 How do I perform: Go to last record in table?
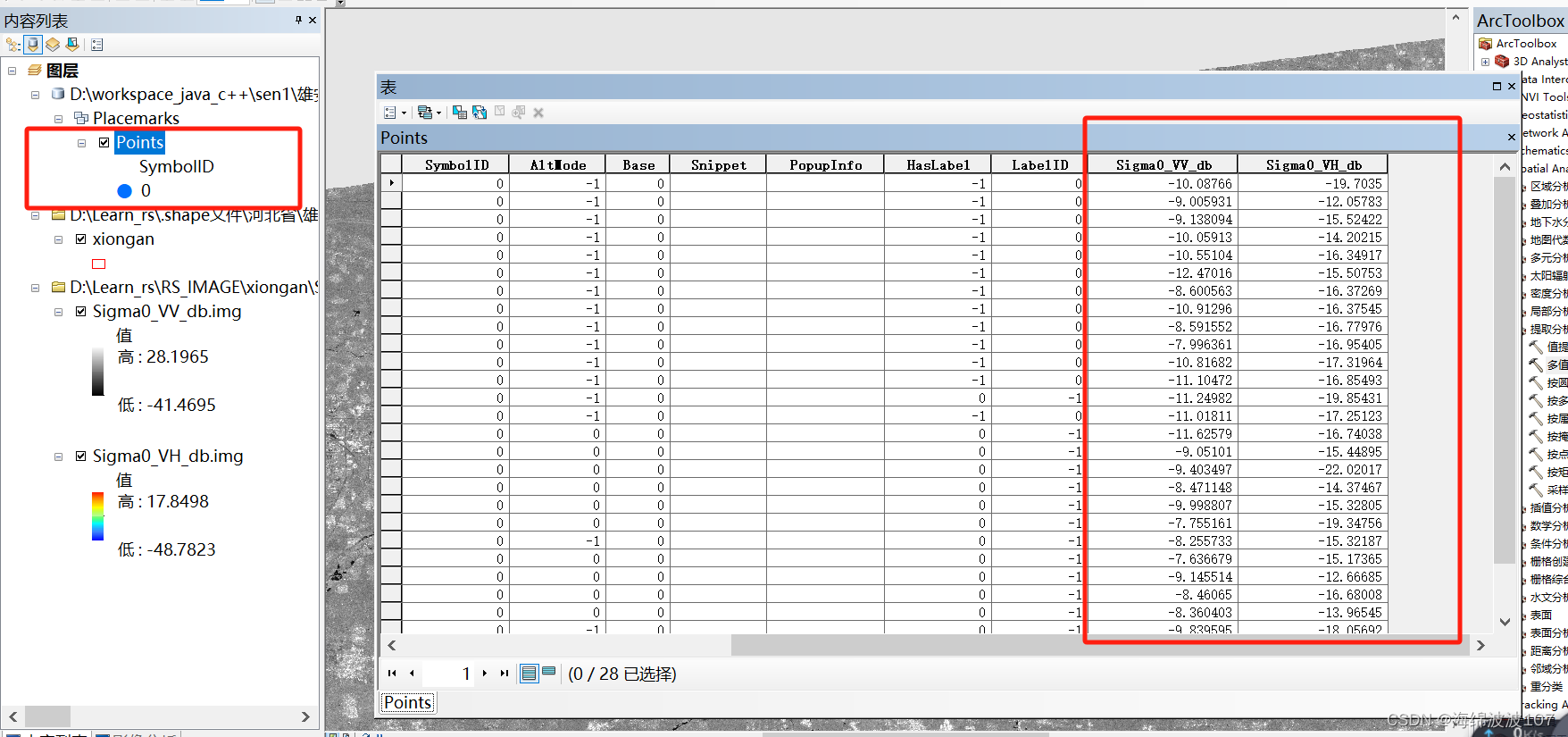(505, 674)
